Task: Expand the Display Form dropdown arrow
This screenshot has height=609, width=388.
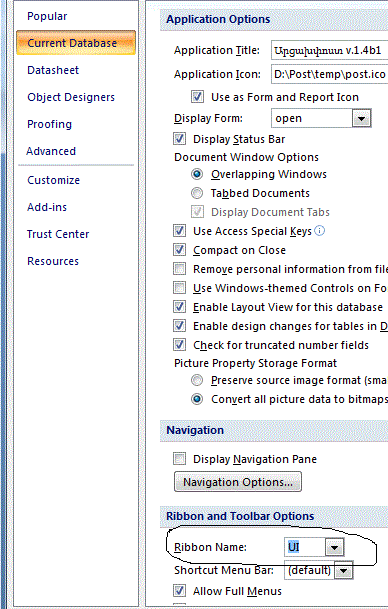Action: [362, 118]
